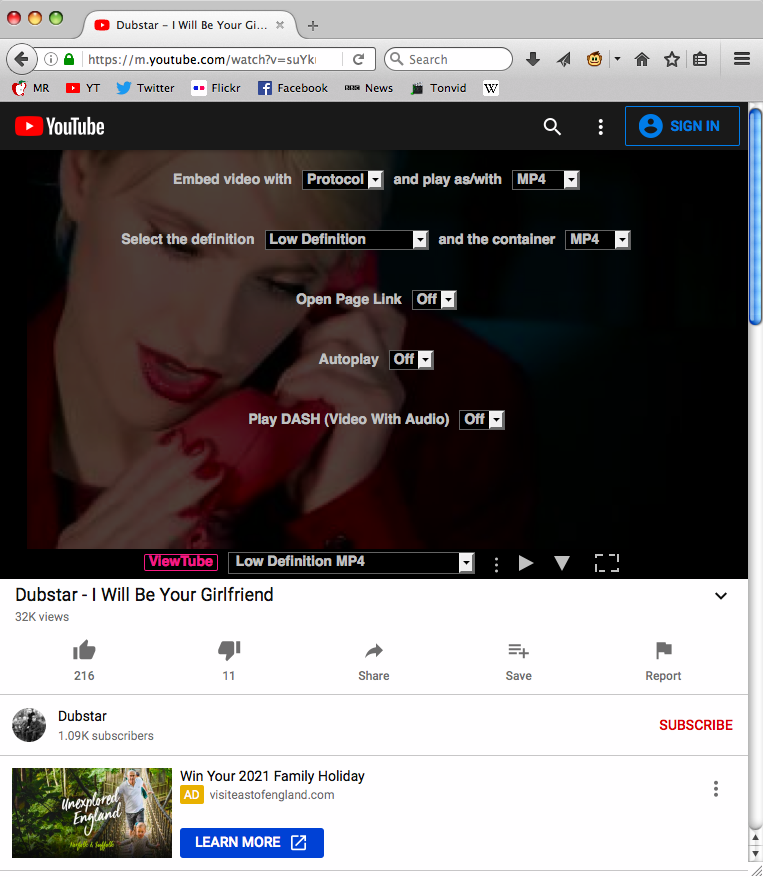This screenshot has width=763, height=877.
Task: Toggle ViewTube fullscreen widesize icon
Action: click(606, 563)
